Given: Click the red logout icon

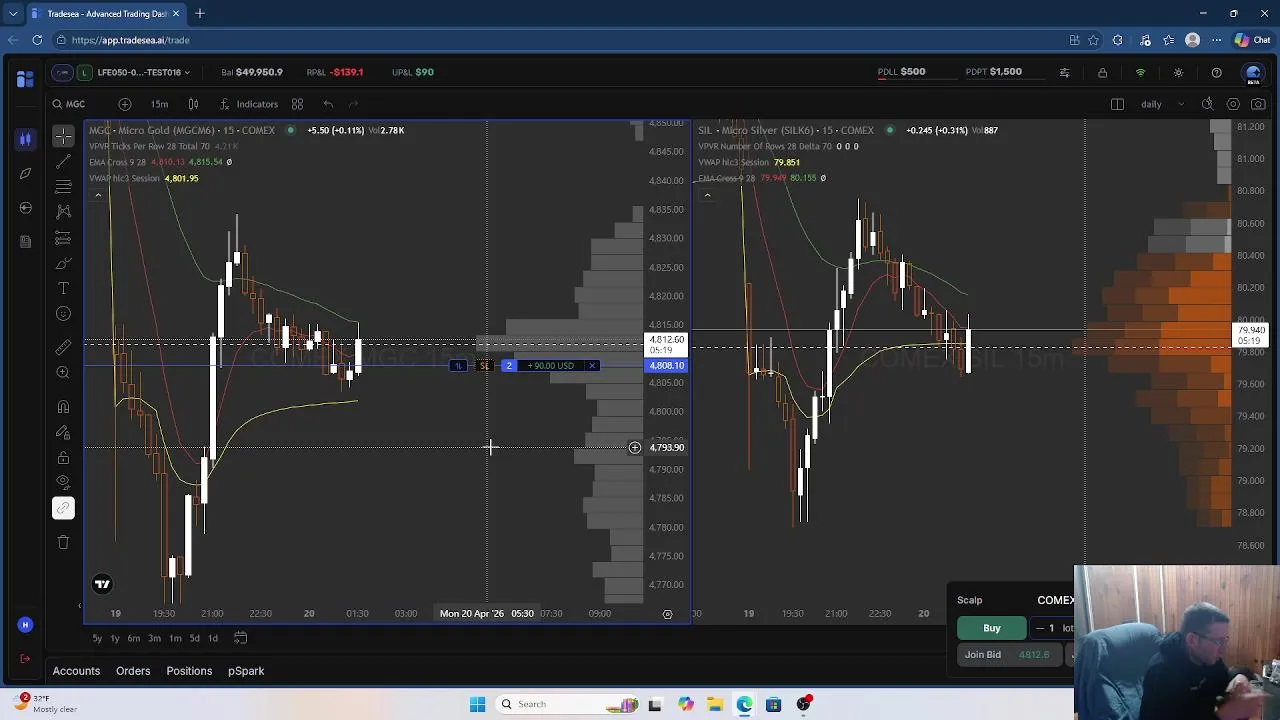Looking at the screenshot, I should [25, 659].
